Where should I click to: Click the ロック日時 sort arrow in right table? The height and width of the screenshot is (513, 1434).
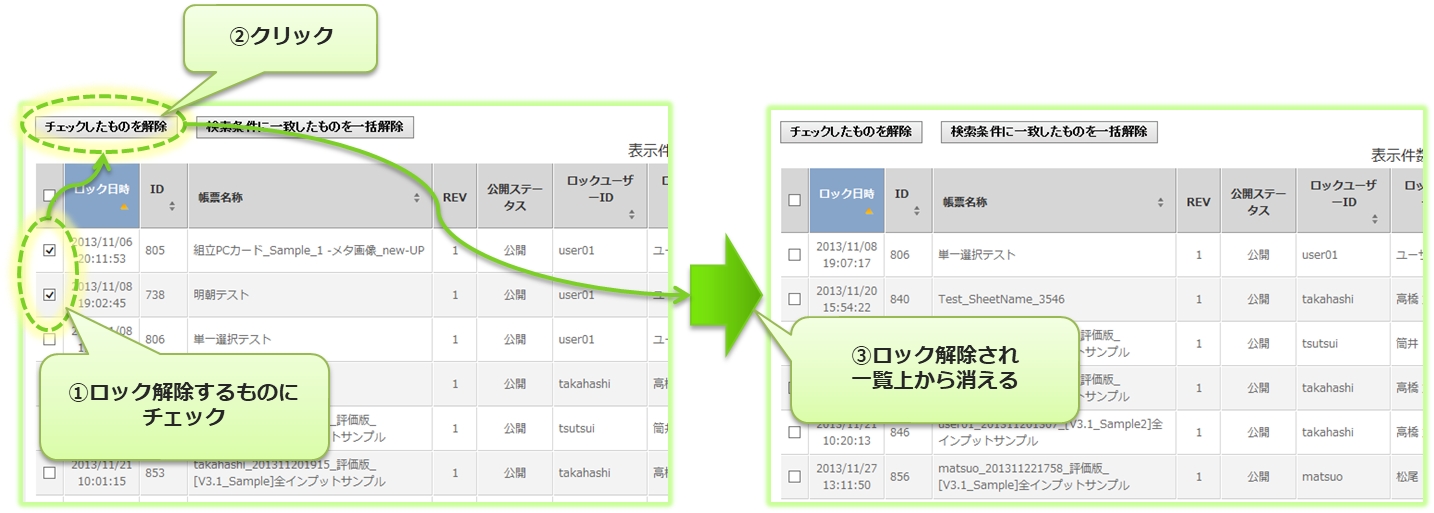pyautogui.click(x=869, y=211)
